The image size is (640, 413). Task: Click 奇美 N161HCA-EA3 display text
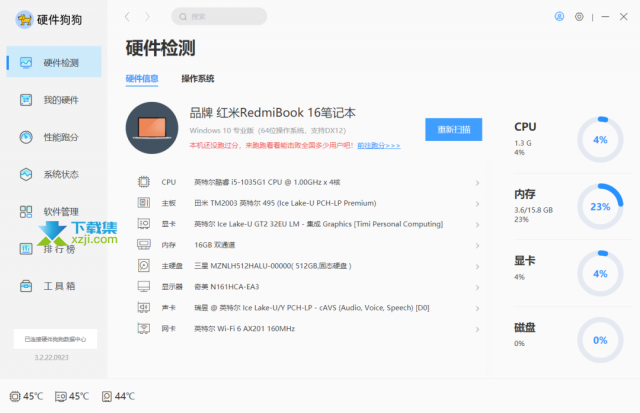227,286
